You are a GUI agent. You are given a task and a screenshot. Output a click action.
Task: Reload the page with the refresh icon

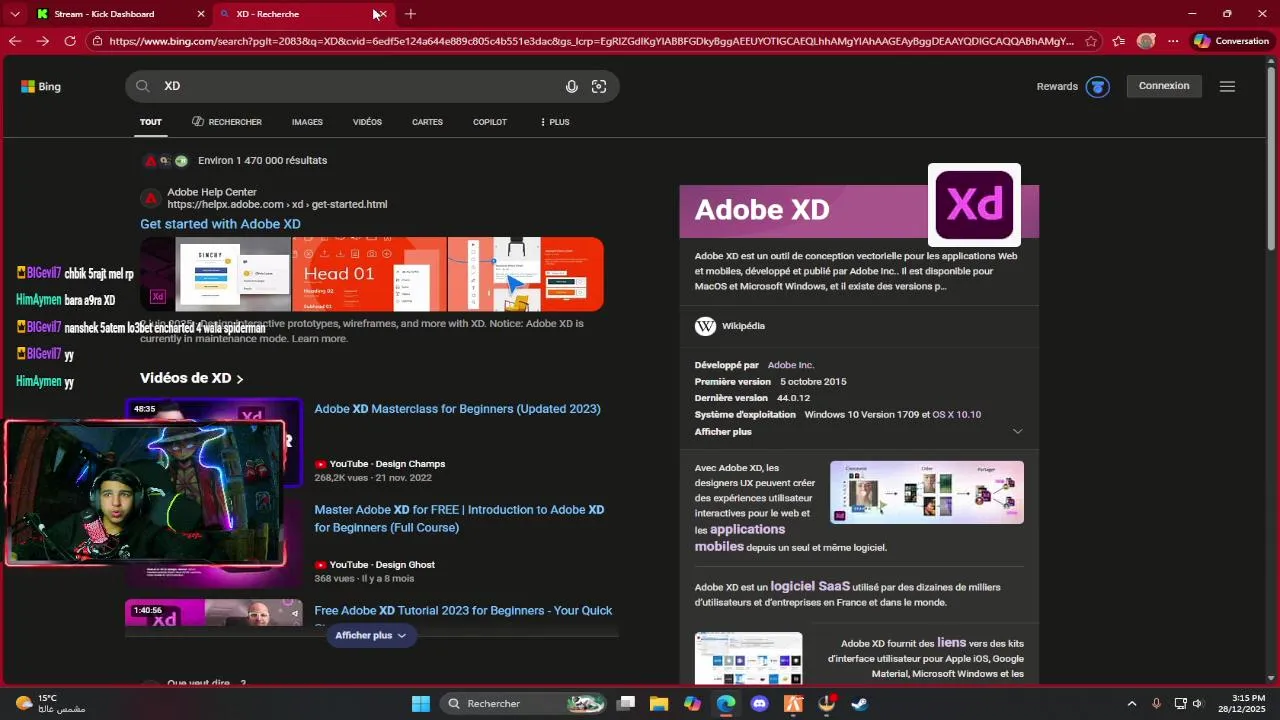click(x=70, y=41)
